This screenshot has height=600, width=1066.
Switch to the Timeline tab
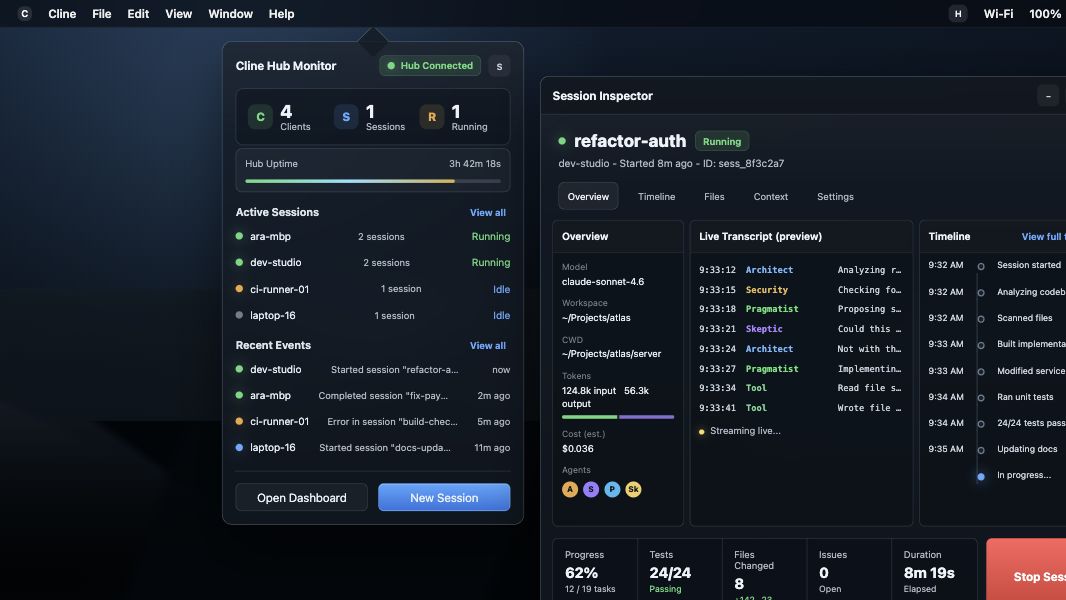[656, 196]
